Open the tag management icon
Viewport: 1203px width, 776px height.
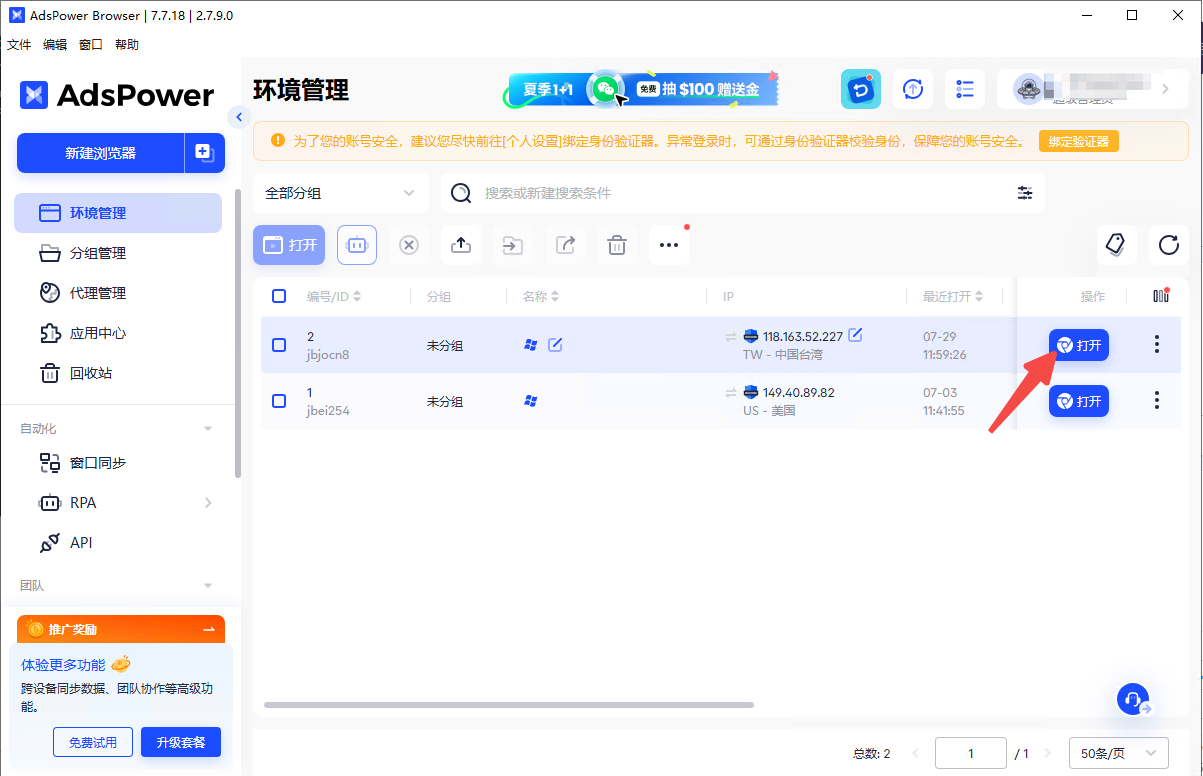(1115, 245)
